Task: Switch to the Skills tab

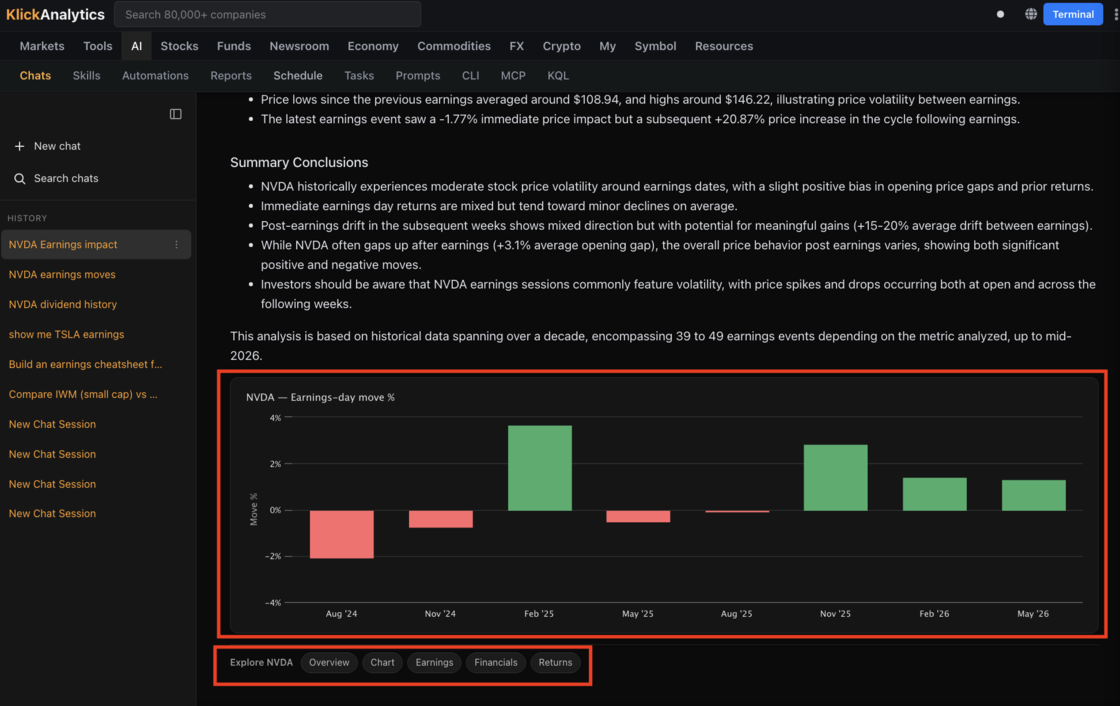Action: 86,76
